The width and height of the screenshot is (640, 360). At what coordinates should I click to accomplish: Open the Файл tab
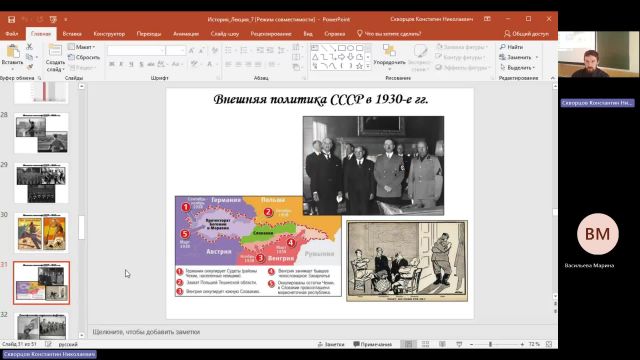click(x=11, y=34)
